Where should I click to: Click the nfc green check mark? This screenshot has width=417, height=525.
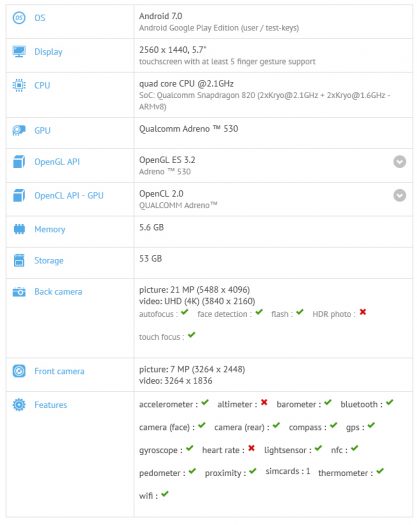coord(355,448)
